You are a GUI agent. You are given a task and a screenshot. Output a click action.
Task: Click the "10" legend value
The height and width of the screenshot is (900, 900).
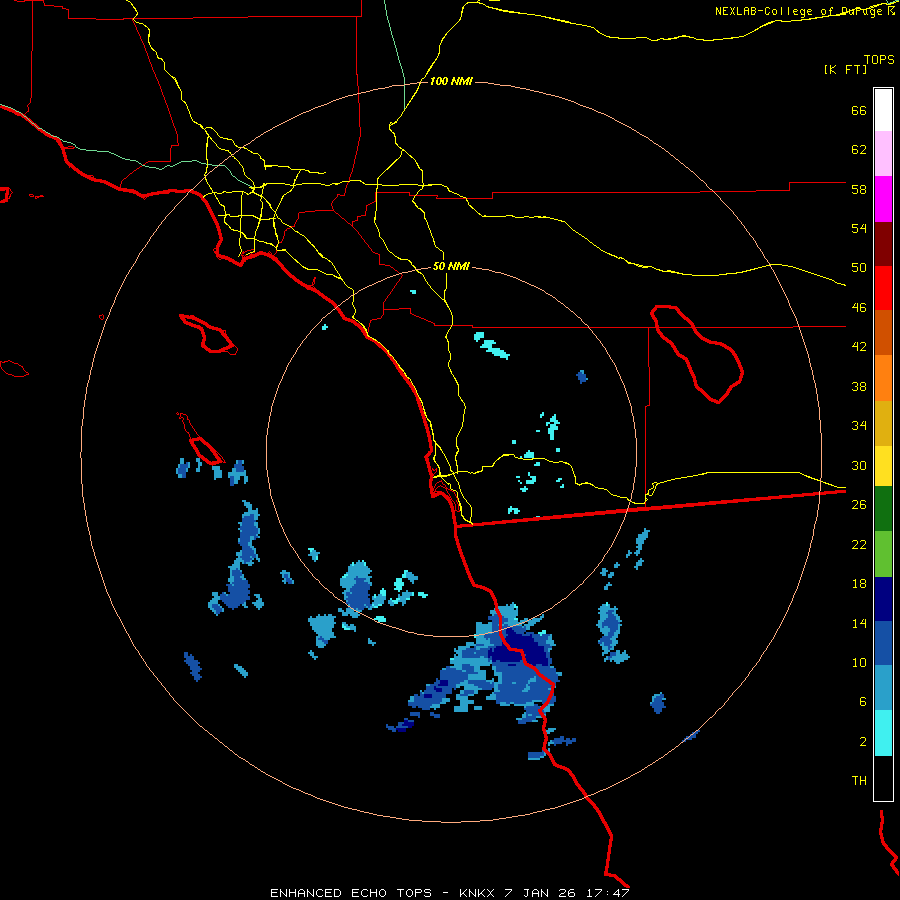point(859,662)
